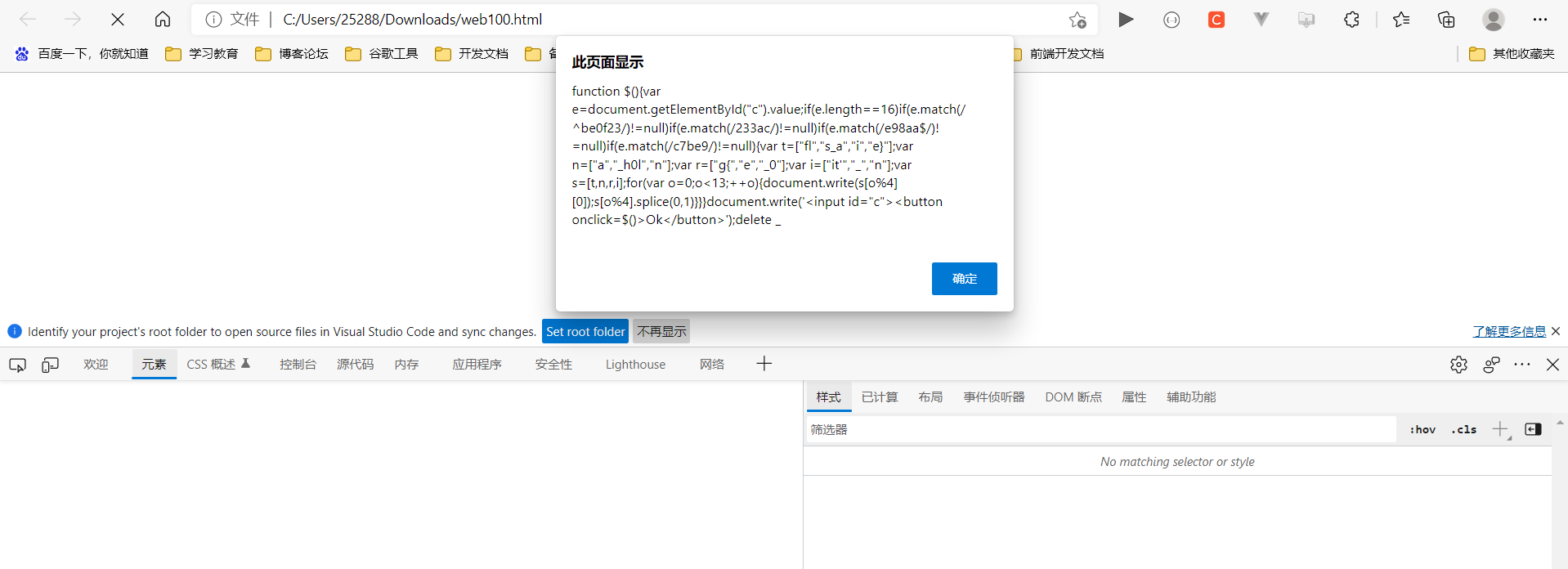This screenshot has width=1568, height=569.
Task: Open the 安全性 tab
Action: 553,365
